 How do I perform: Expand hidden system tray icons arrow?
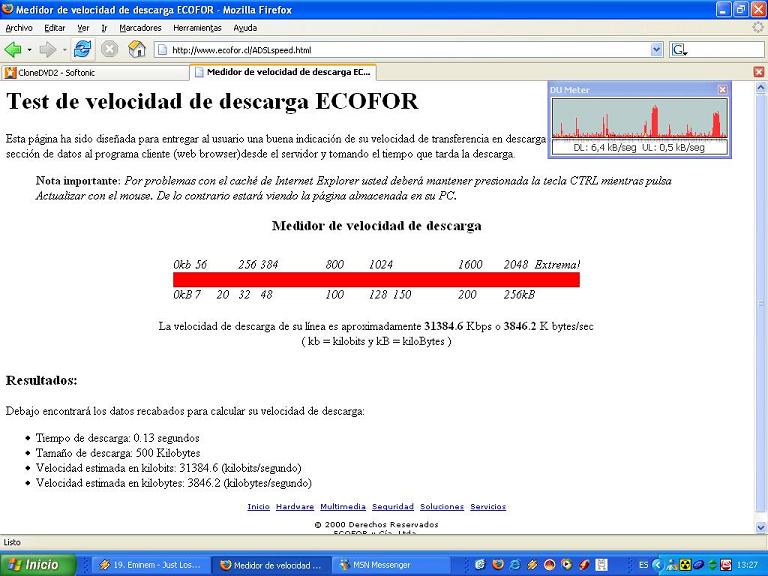tap(657, 565)
